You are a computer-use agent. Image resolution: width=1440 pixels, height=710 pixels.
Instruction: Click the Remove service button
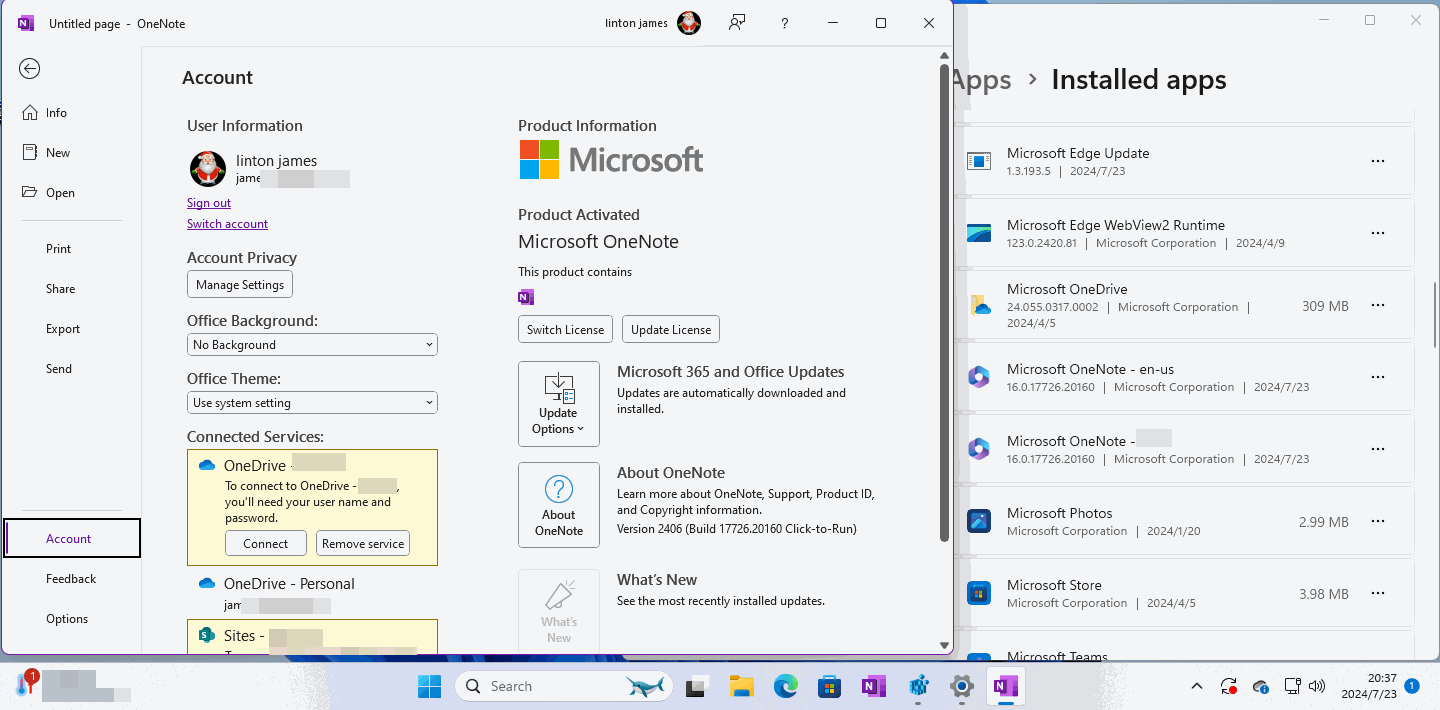coord(363,544)
